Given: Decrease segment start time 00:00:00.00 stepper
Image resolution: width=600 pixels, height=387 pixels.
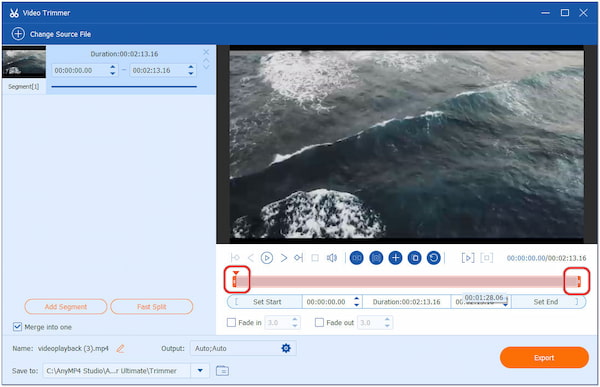Looking at the screenshot, I should (112, 73).
